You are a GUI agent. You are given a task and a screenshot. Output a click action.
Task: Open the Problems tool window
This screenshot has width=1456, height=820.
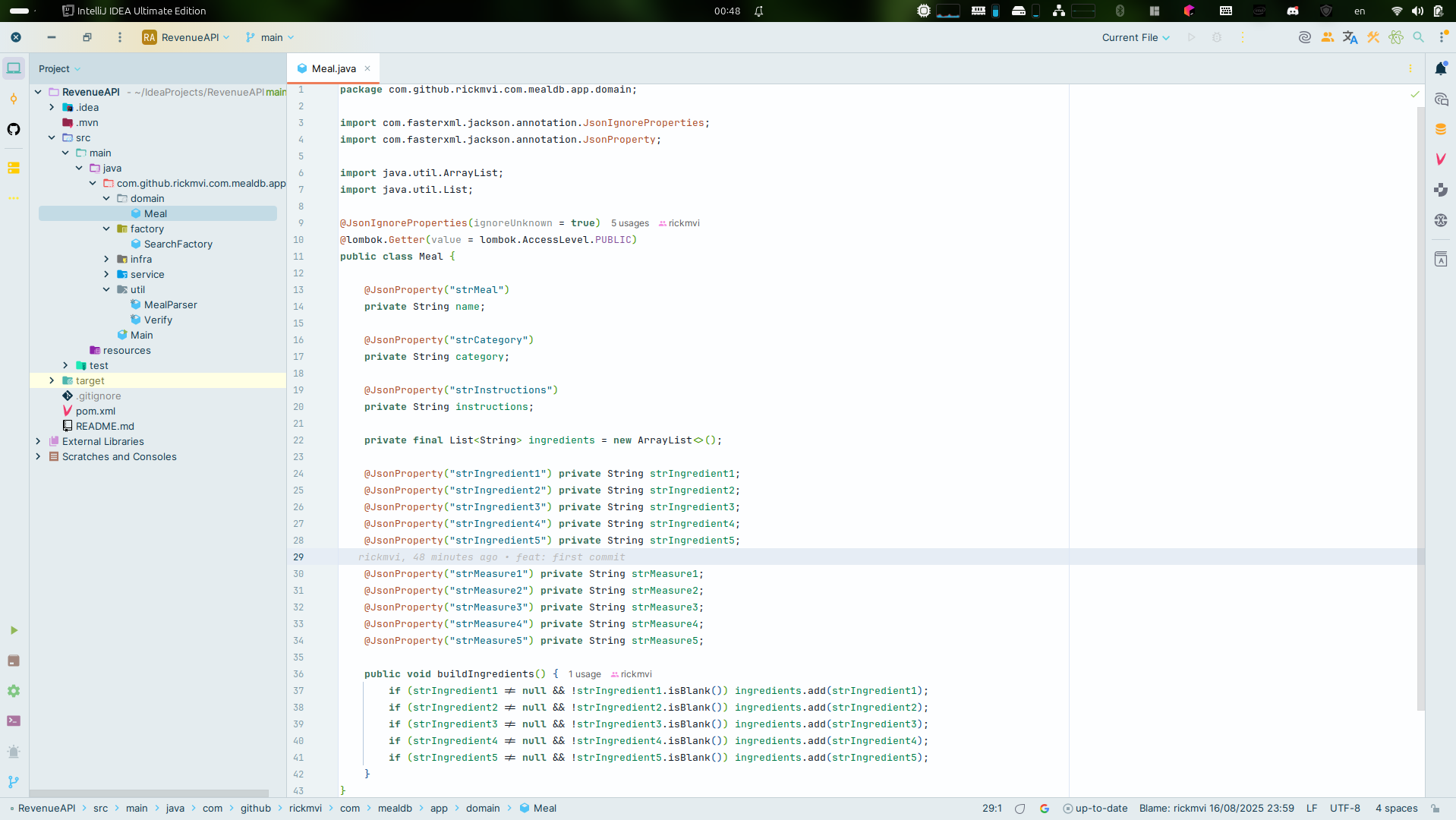pyautogui.click(x=14, y=752)
